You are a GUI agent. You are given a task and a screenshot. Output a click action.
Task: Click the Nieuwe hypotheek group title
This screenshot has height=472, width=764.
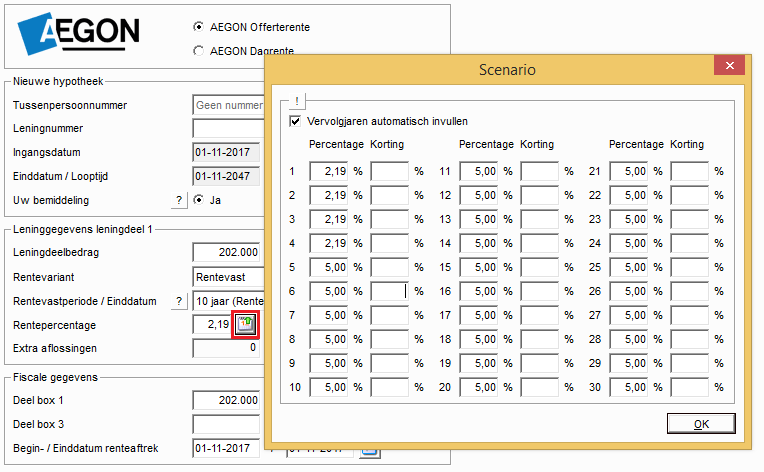[x=58, y=81]
